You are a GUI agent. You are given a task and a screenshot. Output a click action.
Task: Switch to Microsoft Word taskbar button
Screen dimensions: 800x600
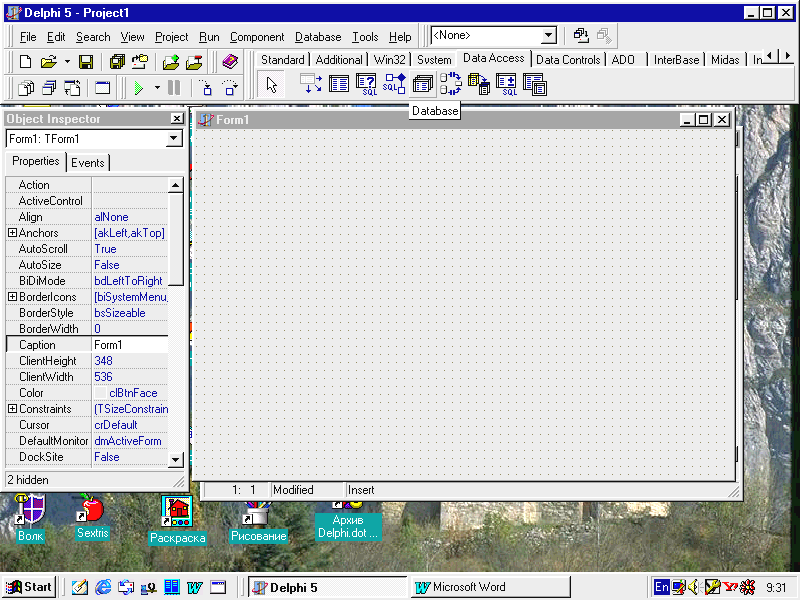point(490,587)
